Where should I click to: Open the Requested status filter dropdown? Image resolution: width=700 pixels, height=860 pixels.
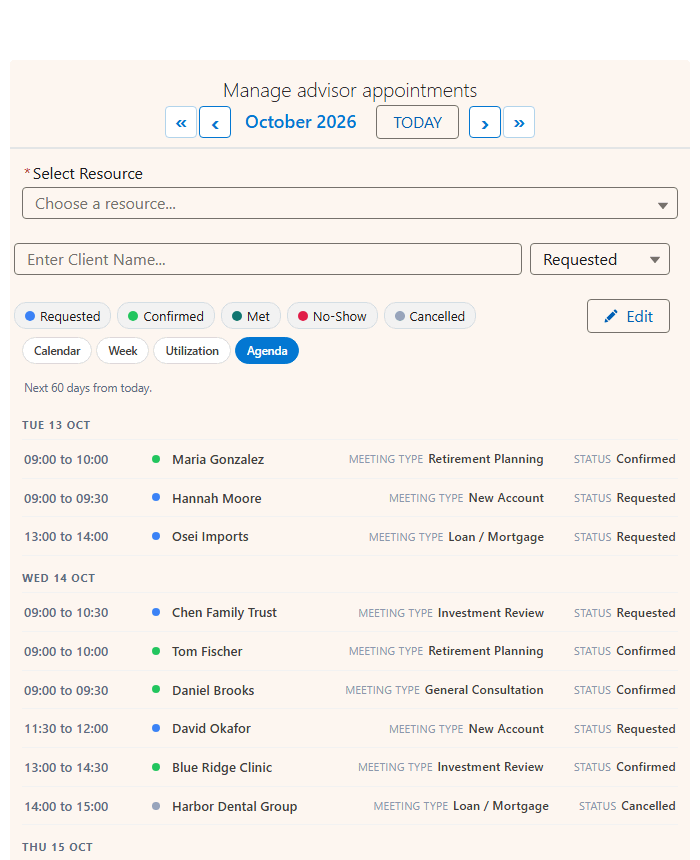[600, 259]
